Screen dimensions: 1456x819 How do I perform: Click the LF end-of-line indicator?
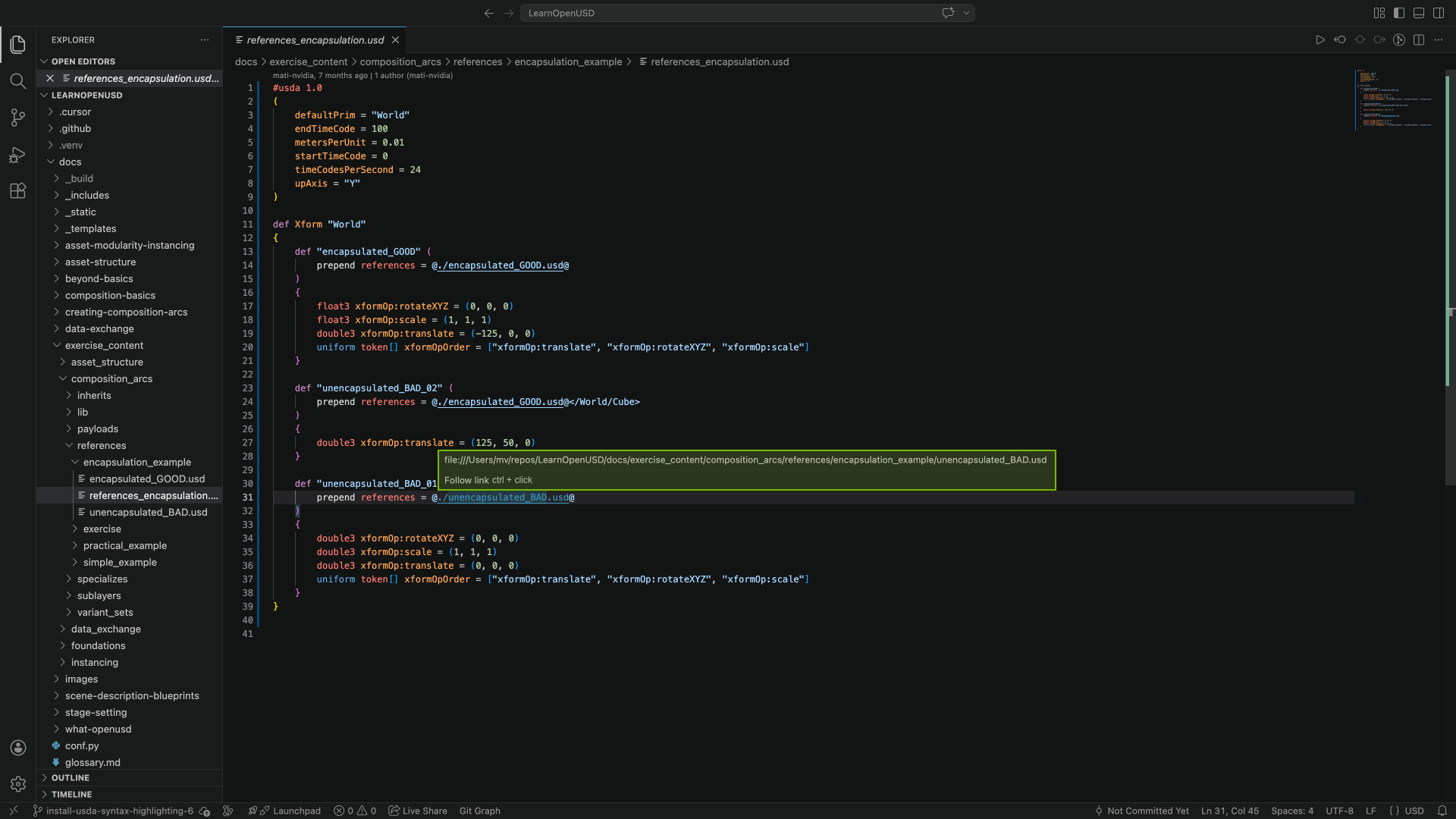click(1371, 811)
